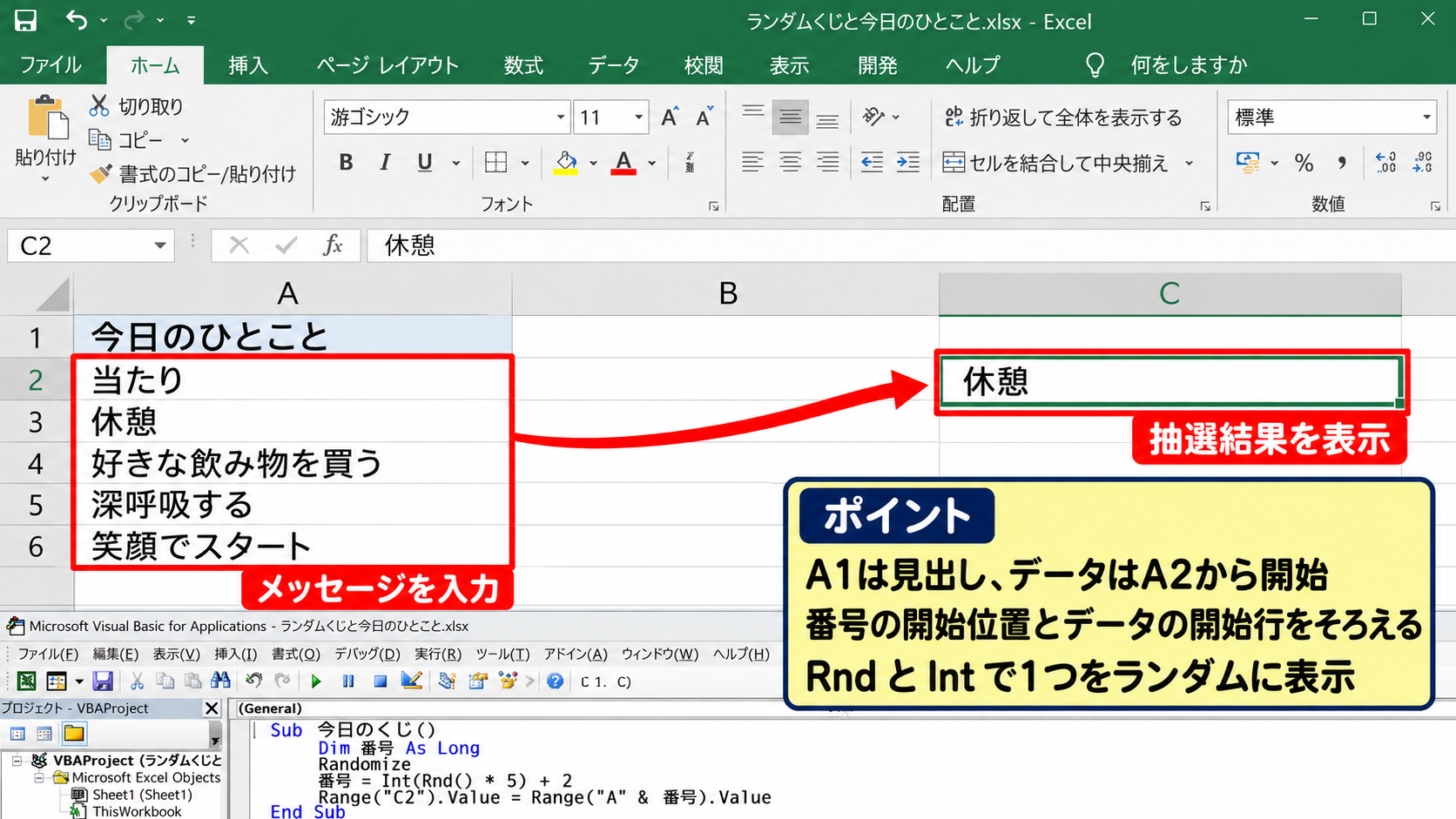This screenshot has height=819, width=1456.
Task: Toggle wrap text to show all
Action: click(1063, 117)
